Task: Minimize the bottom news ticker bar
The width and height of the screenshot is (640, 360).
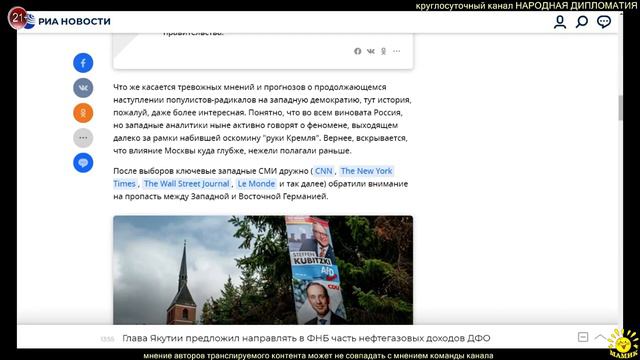Action: tap(583, 337)
